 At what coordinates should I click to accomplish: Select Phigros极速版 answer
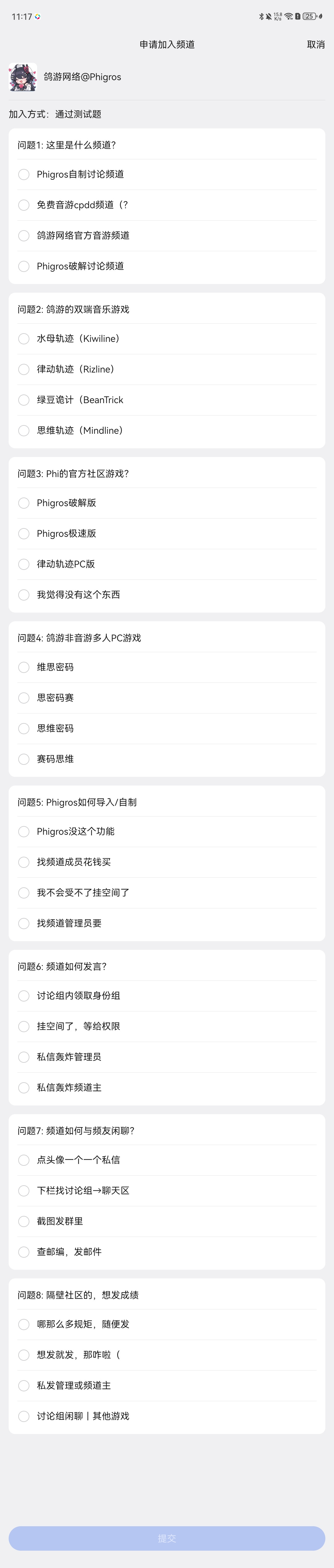[167, 534]
